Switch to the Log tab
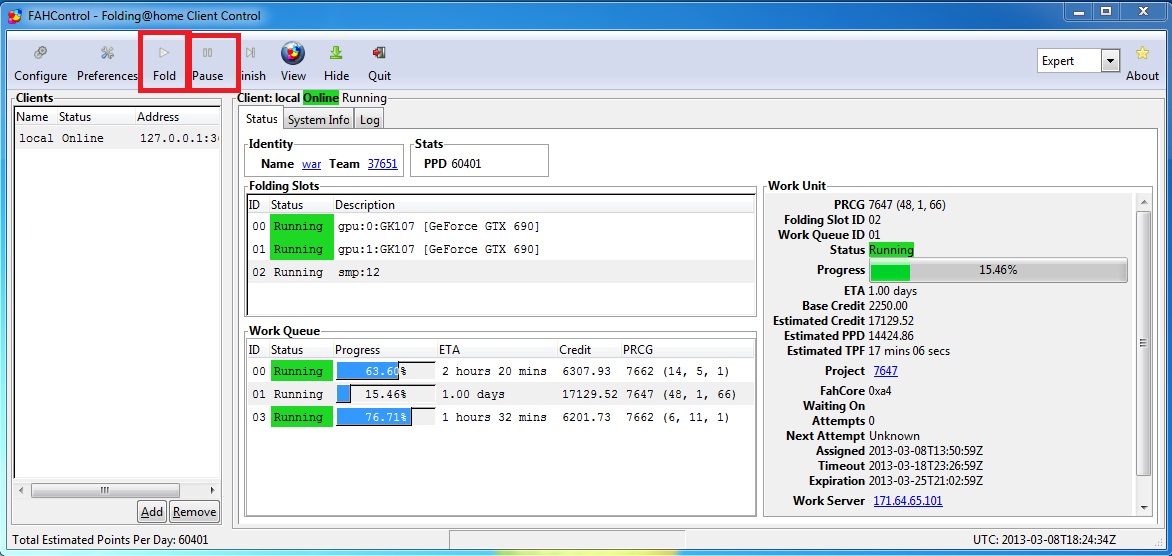 click(x=369, y=120)
